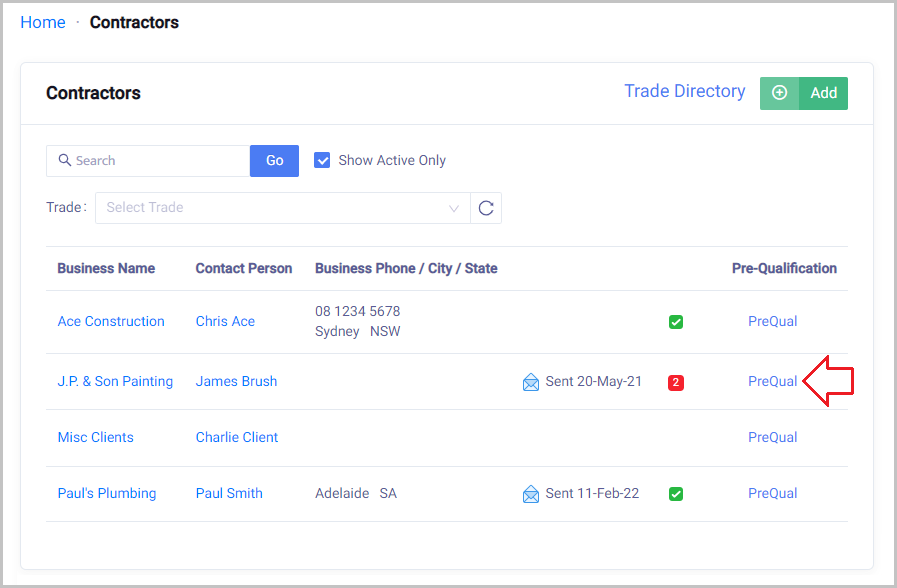
Task: Open contact person Charlie Client
Action: pyautogui.click(x=237, y=437)
